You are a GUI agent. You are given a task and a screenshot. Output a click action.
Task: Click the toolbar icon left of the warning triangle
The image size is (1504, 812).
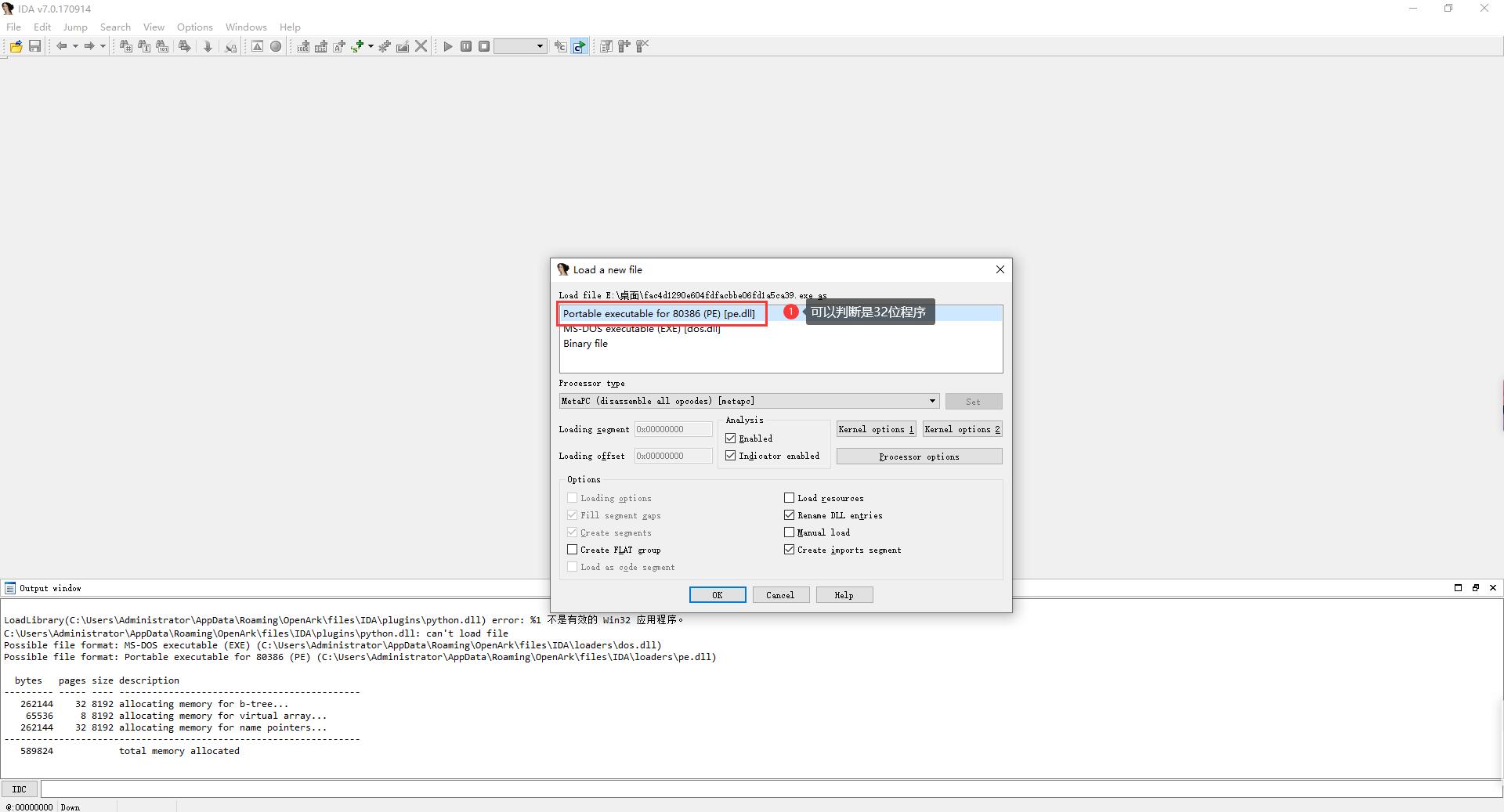[x=230, y=46]
